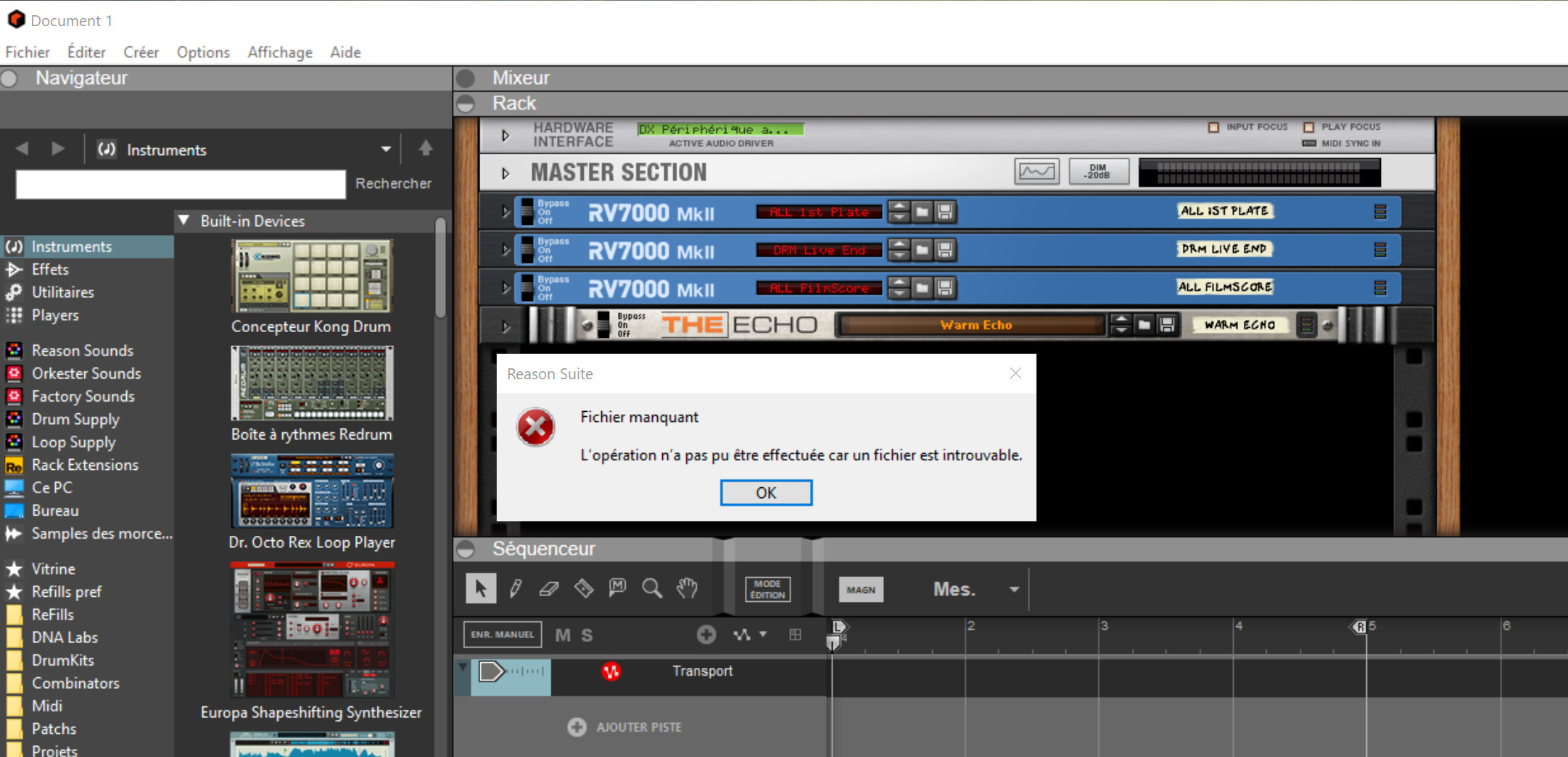The width and height of the screenshot is (1568, 757).
Task: Click the Rechercher button
Action: click(393, 183)
